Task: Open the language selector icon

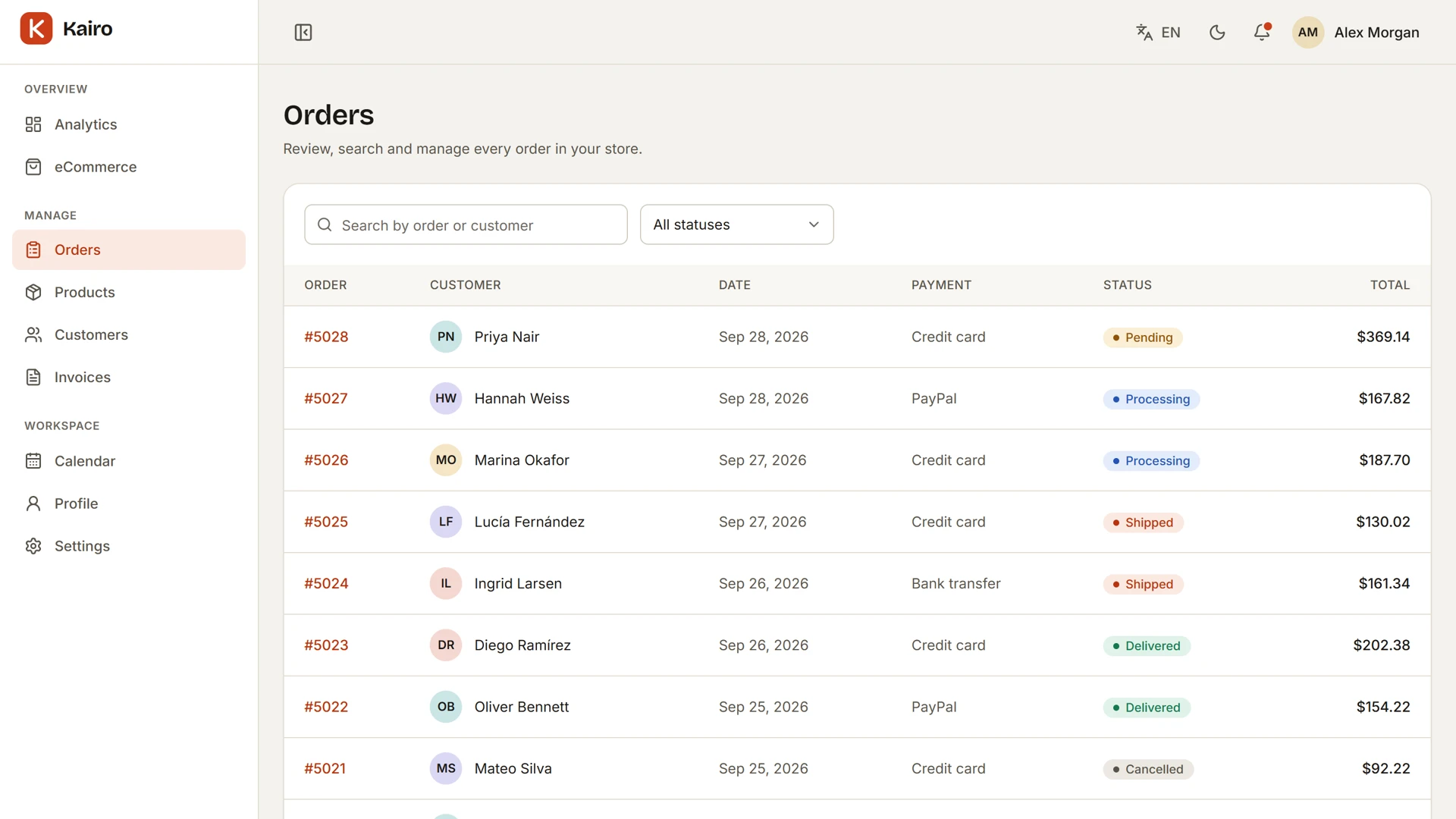Action: click(x=1144, y=33)
